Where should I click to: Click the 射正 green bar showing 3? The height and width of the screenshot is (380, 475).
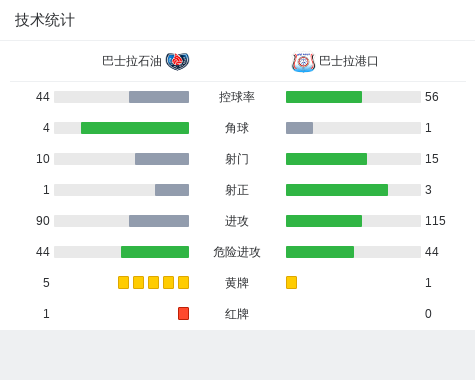pos(337,190)
